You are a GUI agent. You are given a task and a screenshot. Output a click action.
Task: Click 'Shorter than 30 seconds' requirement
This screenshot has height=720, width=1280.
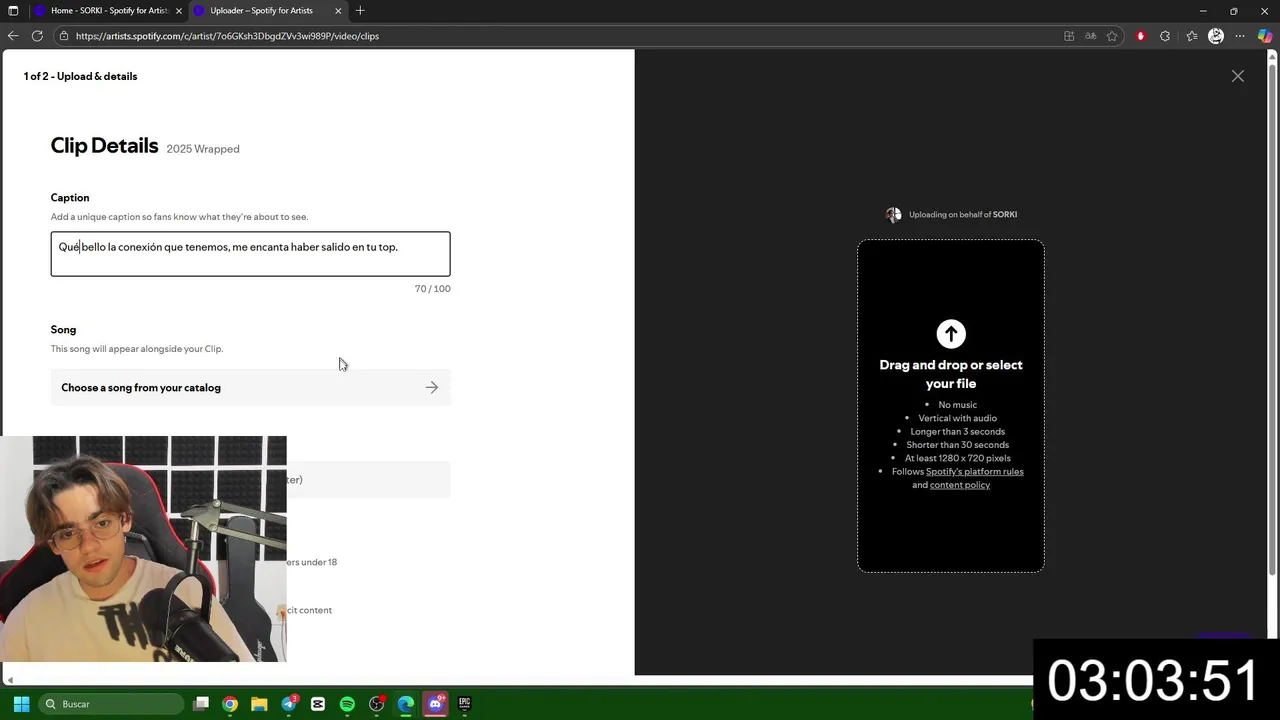957,445
